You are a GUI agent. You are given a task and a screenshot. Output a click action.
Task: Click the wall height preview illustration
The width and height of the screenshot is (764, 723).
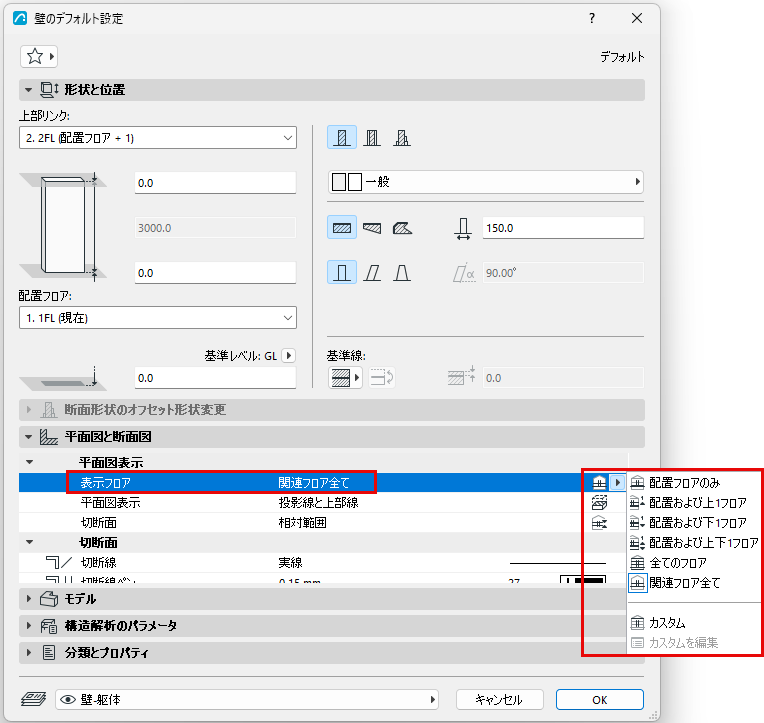coord(63,227)
